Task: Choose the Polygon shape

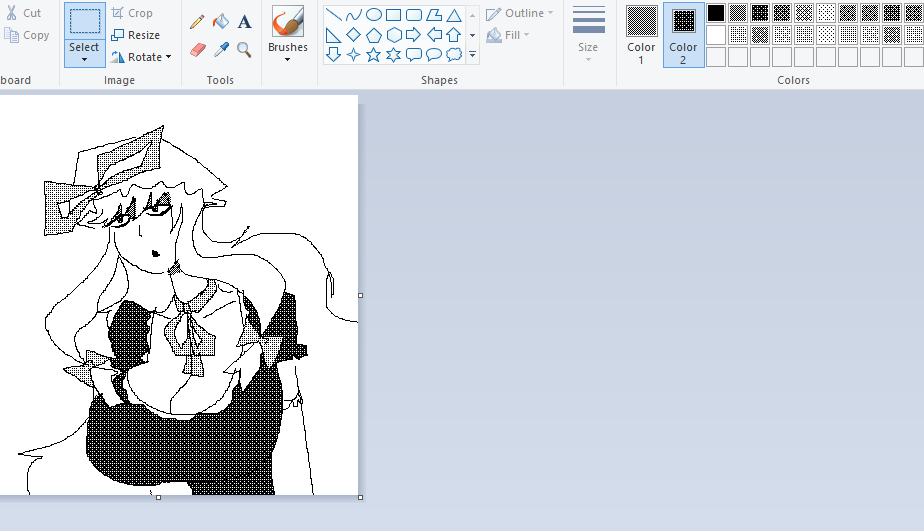Action: (434, 15)
